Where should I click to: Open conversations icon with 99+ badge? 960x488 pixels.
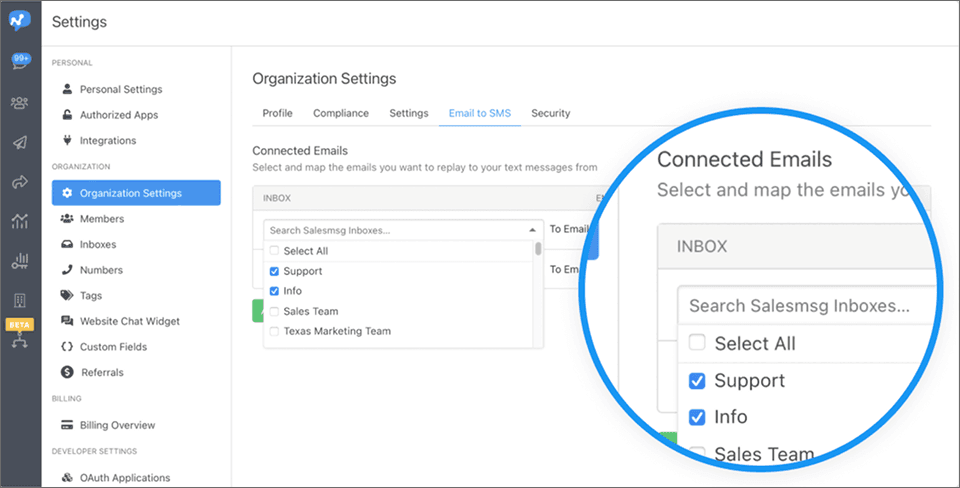[x=20, y=62]
